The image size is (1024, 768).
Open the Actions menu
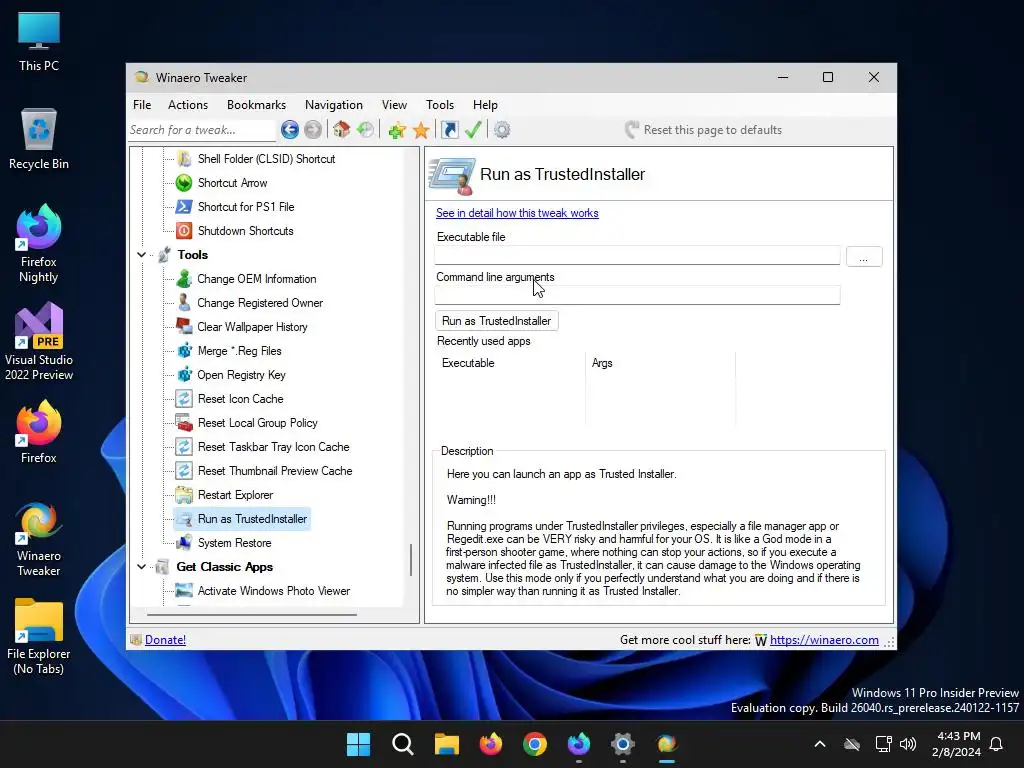coord(188,104)
